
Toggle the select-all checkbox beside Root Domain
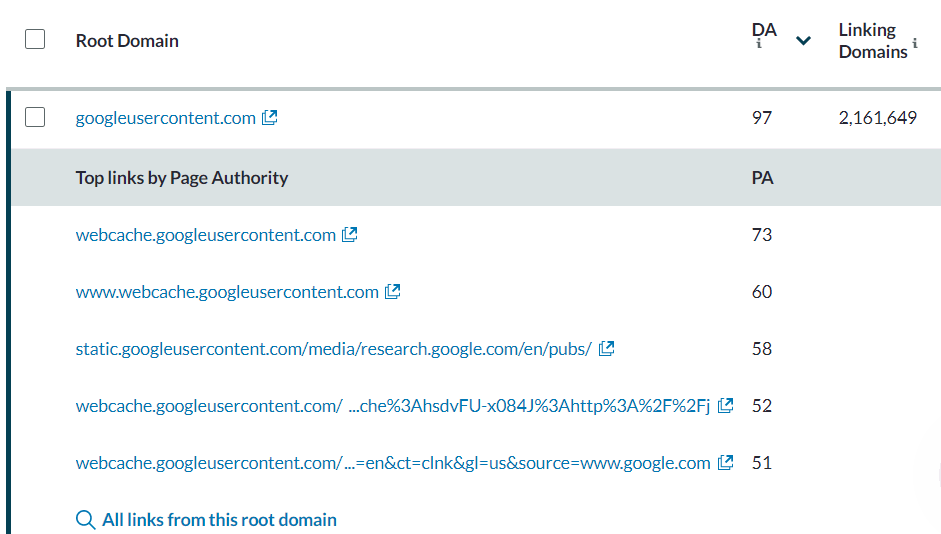click(35, 40)
